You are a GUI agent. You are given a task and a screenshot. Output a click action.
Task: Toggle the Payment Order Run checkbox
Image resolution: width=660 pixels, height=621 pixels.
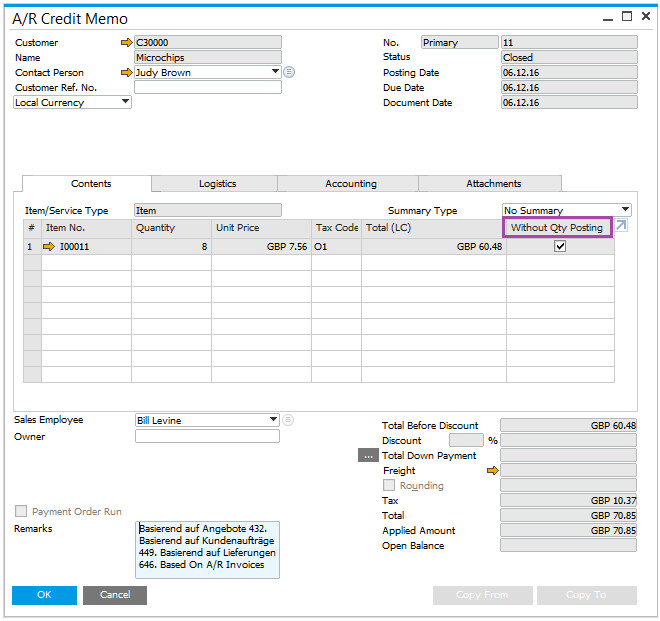pos(21,511)
